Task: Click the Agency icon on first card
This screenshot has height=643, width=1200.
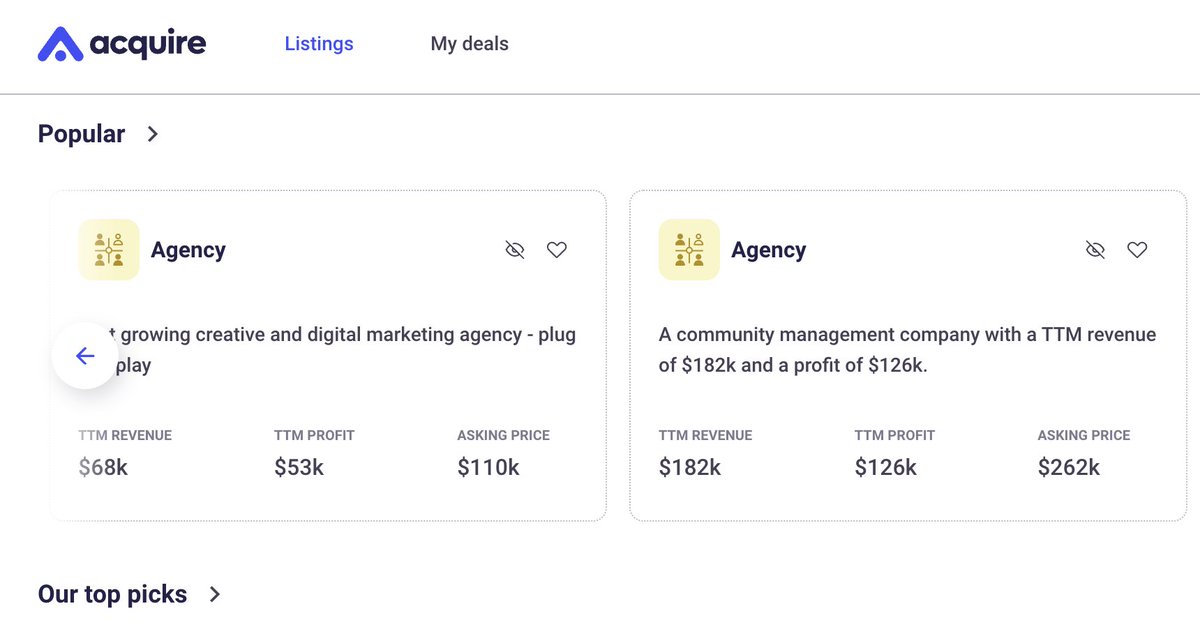Action: (x=109, y=250)
